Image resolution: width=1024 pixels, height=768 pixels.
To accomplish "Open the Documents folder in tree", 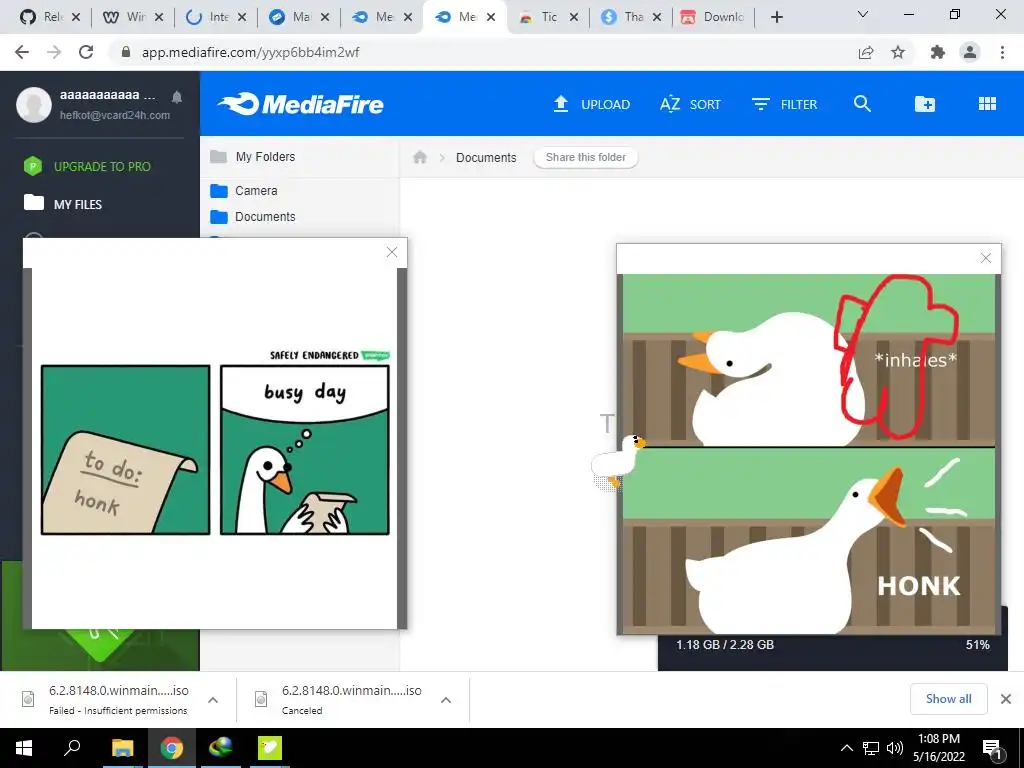I will 253,217.
